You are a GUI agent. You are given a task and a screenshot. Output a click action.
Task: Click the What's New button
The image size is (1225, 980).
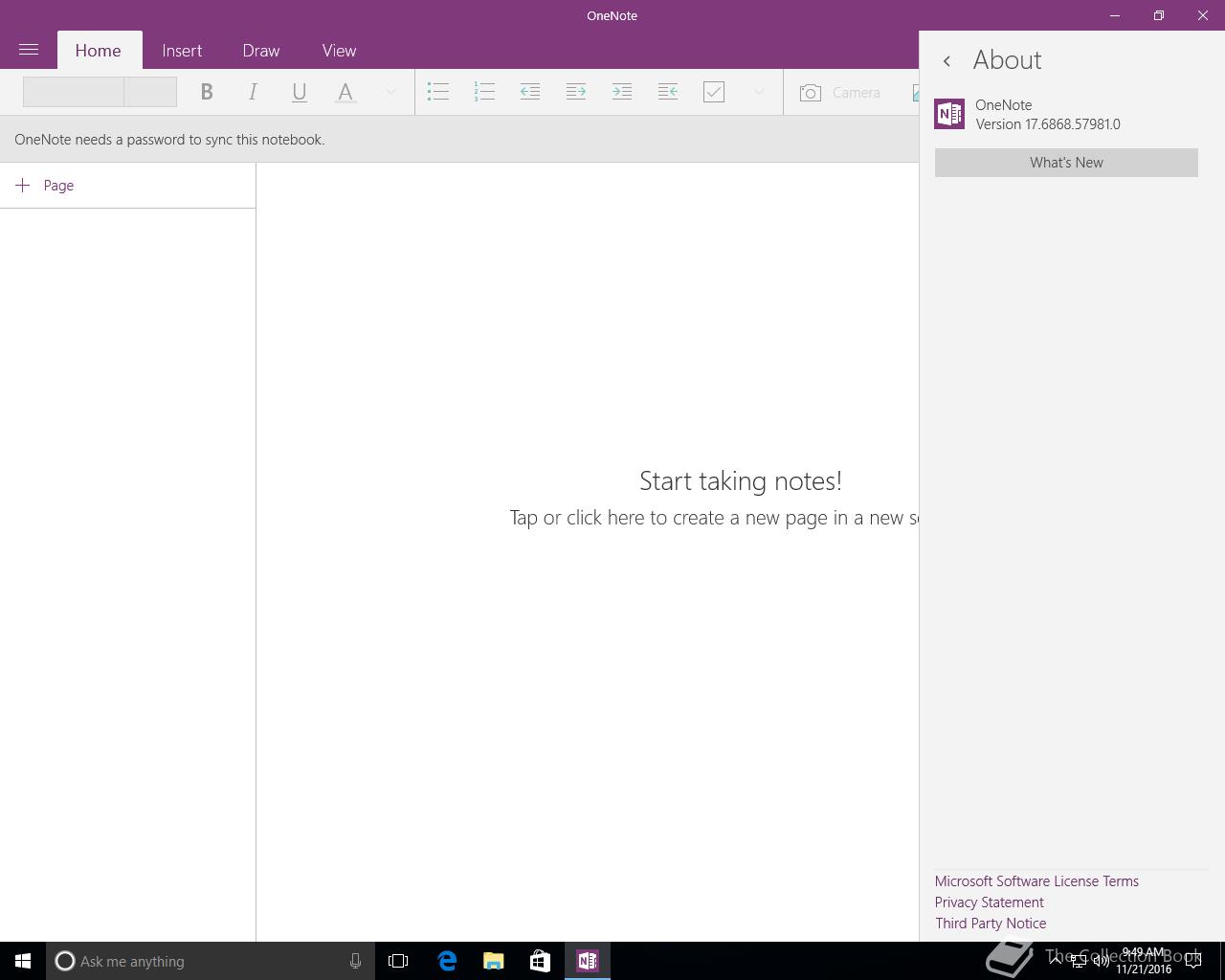tap(1066, 163)
